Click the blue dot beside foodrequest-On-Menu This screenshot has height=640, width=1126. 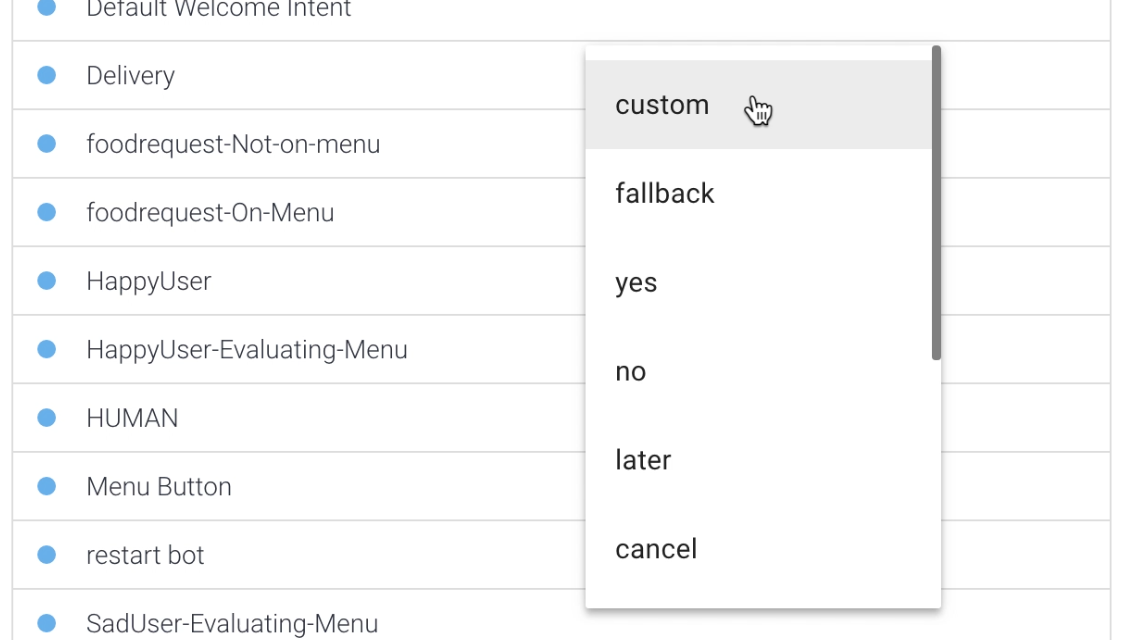coord(46,212)
